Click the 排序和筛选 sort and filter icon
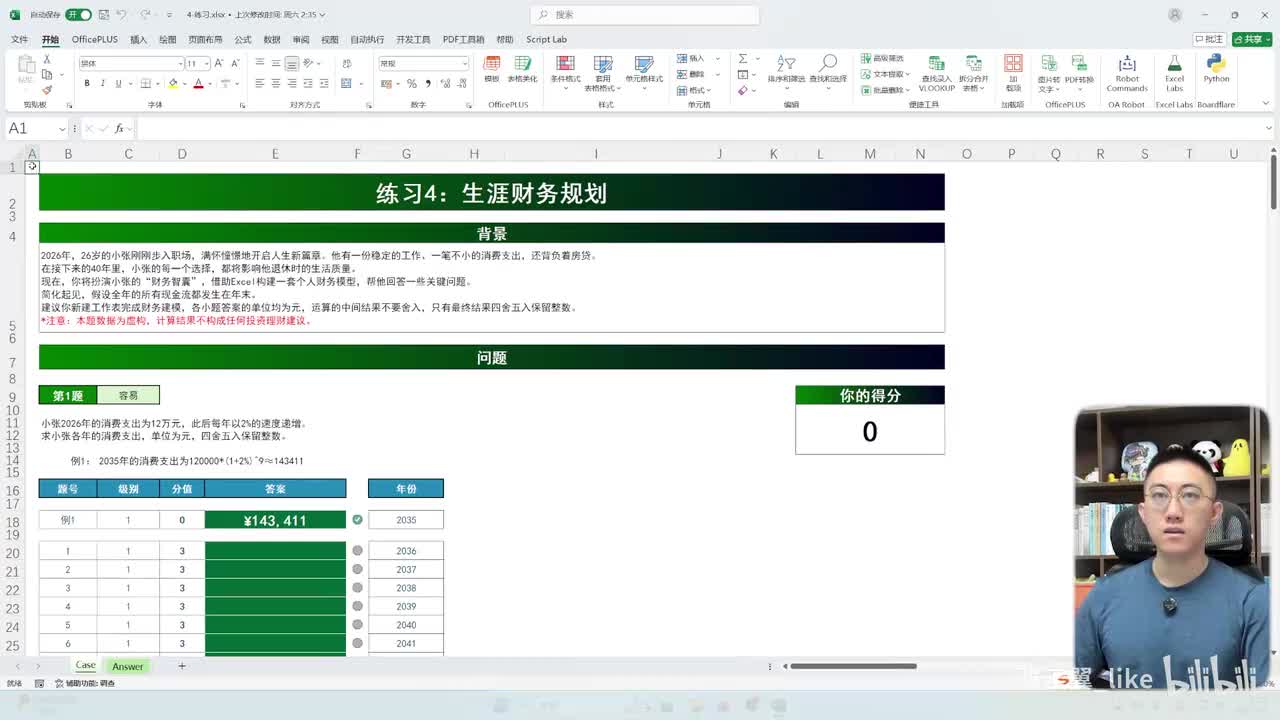The image size is (1280, 720). click(787, 63)
